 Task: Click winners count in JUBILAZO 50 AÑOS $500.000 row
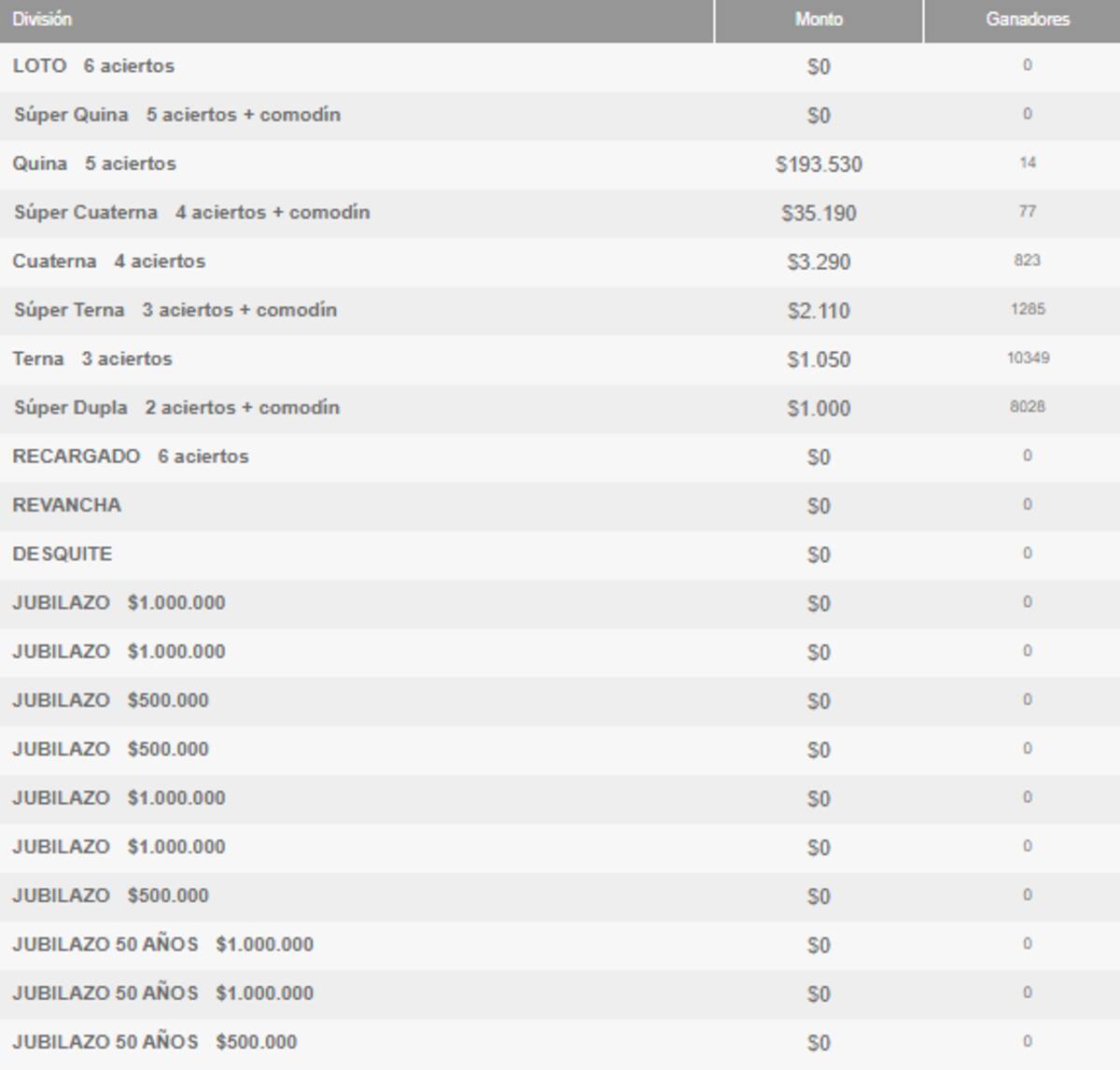[x=1028, y=1041]
